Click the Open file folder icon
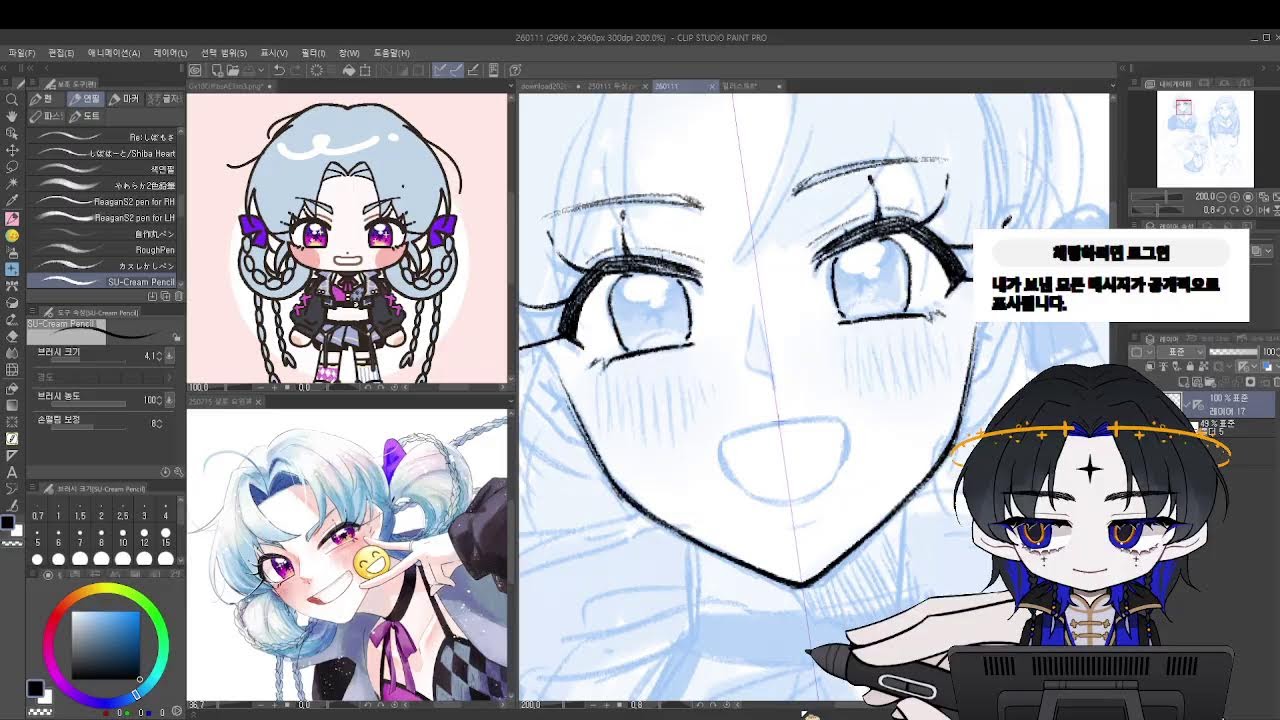Image resolution: width=1280 pixels, height=720 pixels. click(x=231, y=70)
